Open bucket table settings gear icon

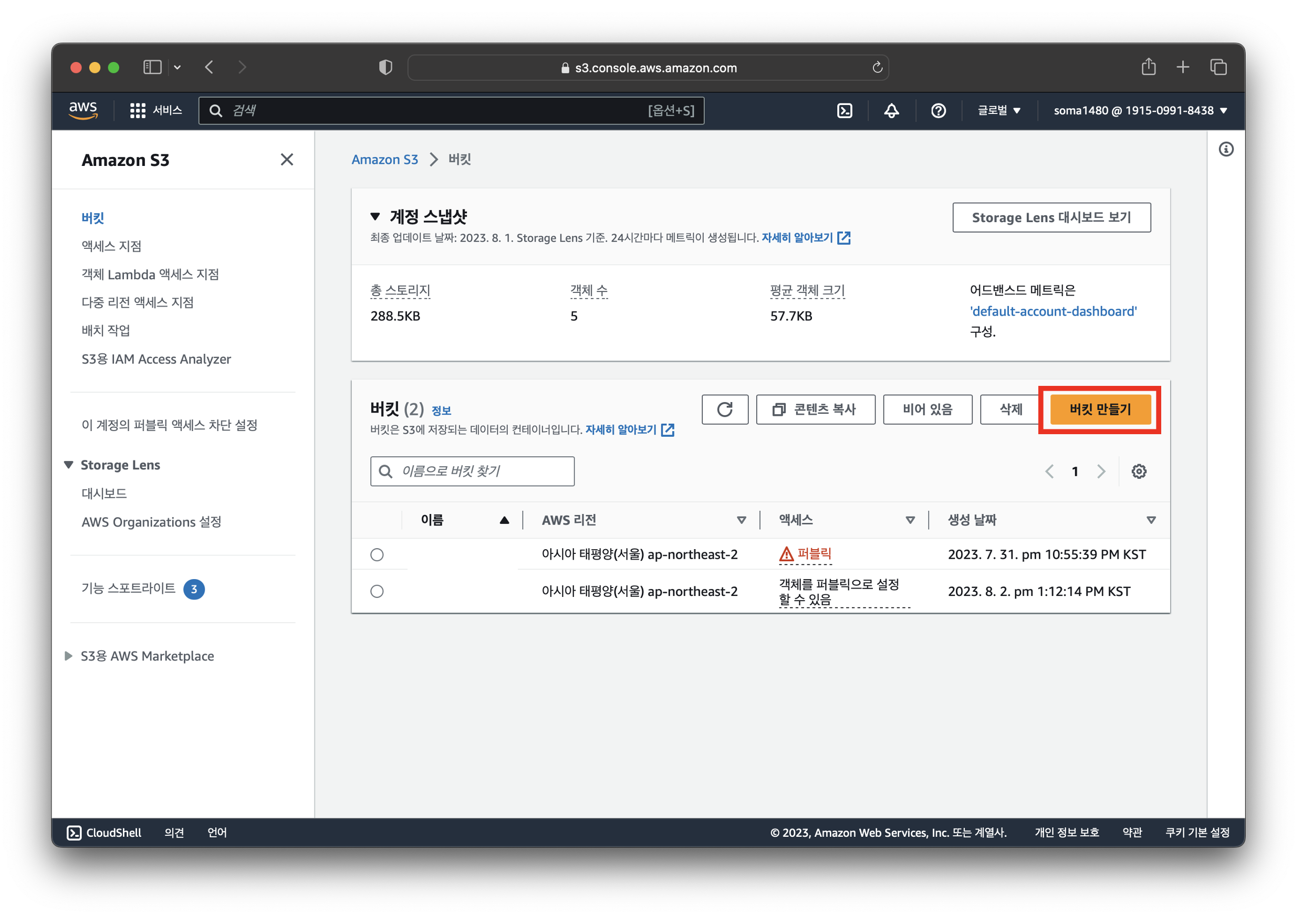[x=1139, y=471]
